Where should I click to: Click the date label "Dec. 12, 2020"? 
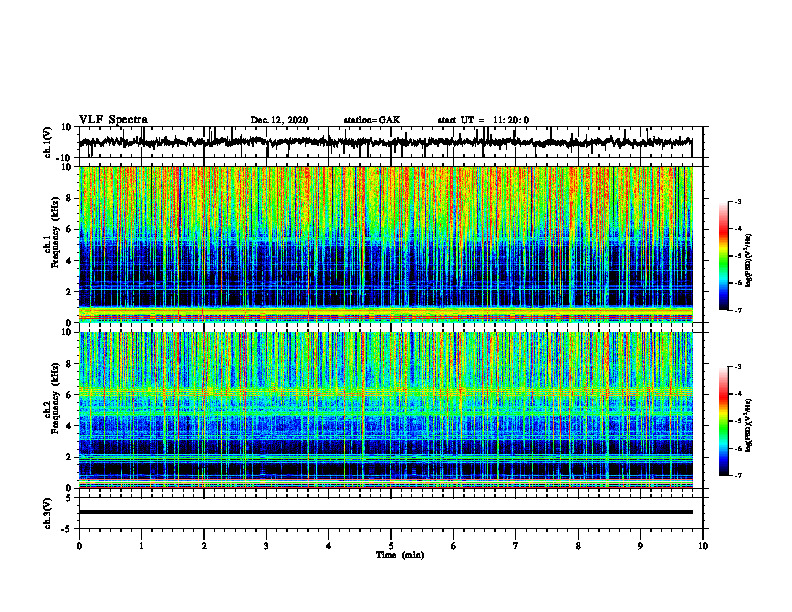tap(279, 120)
